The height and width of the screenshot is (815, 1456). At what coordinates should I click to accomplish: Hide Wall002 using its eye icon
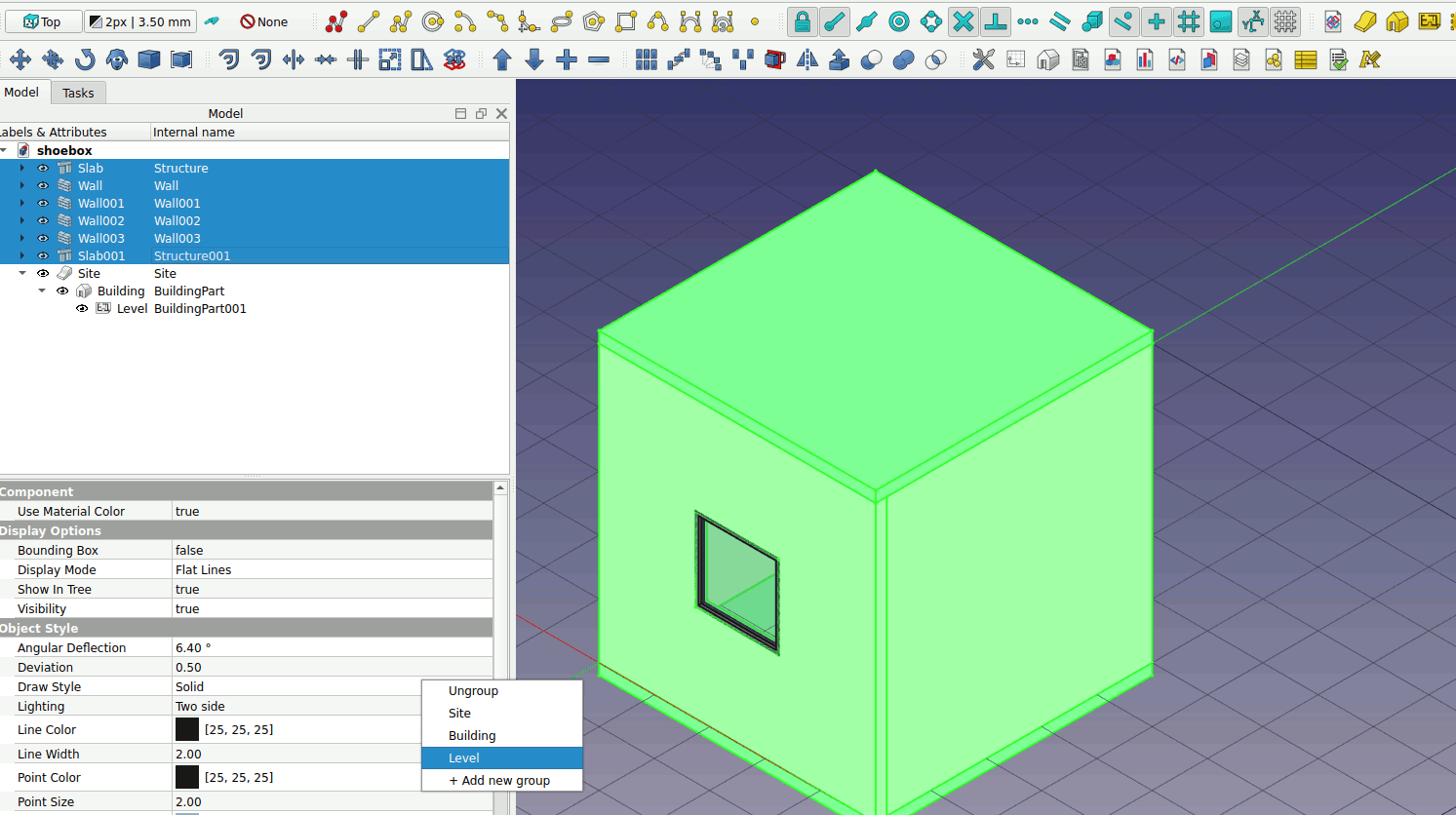point(43,221)
